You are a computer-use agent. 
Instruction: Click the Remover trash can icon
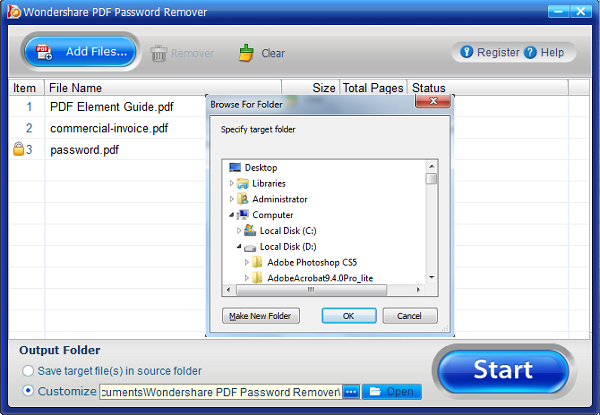click(x=158, y=53)
